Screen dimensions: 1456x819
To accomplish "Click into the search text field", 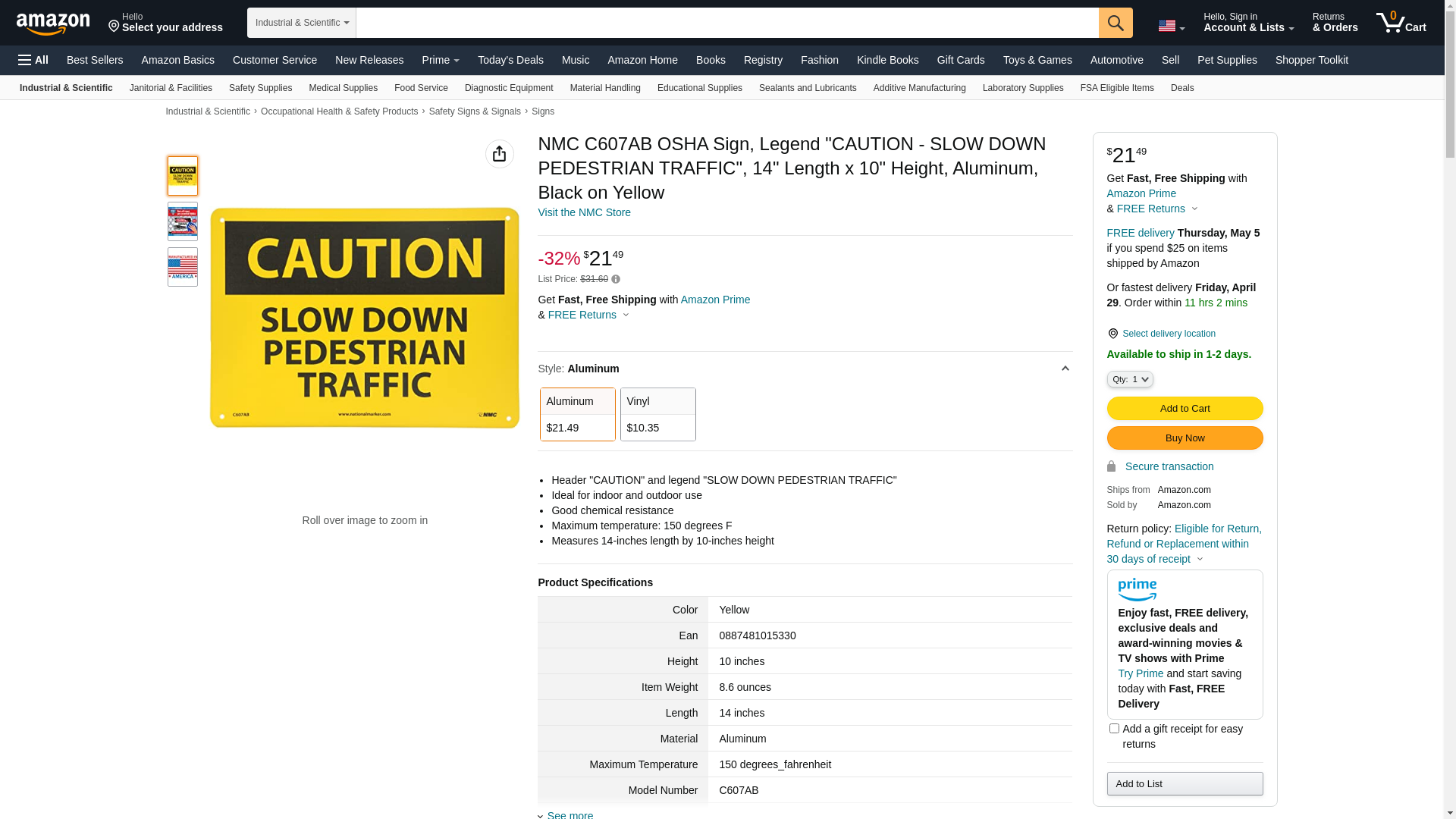I will (726, 23).
